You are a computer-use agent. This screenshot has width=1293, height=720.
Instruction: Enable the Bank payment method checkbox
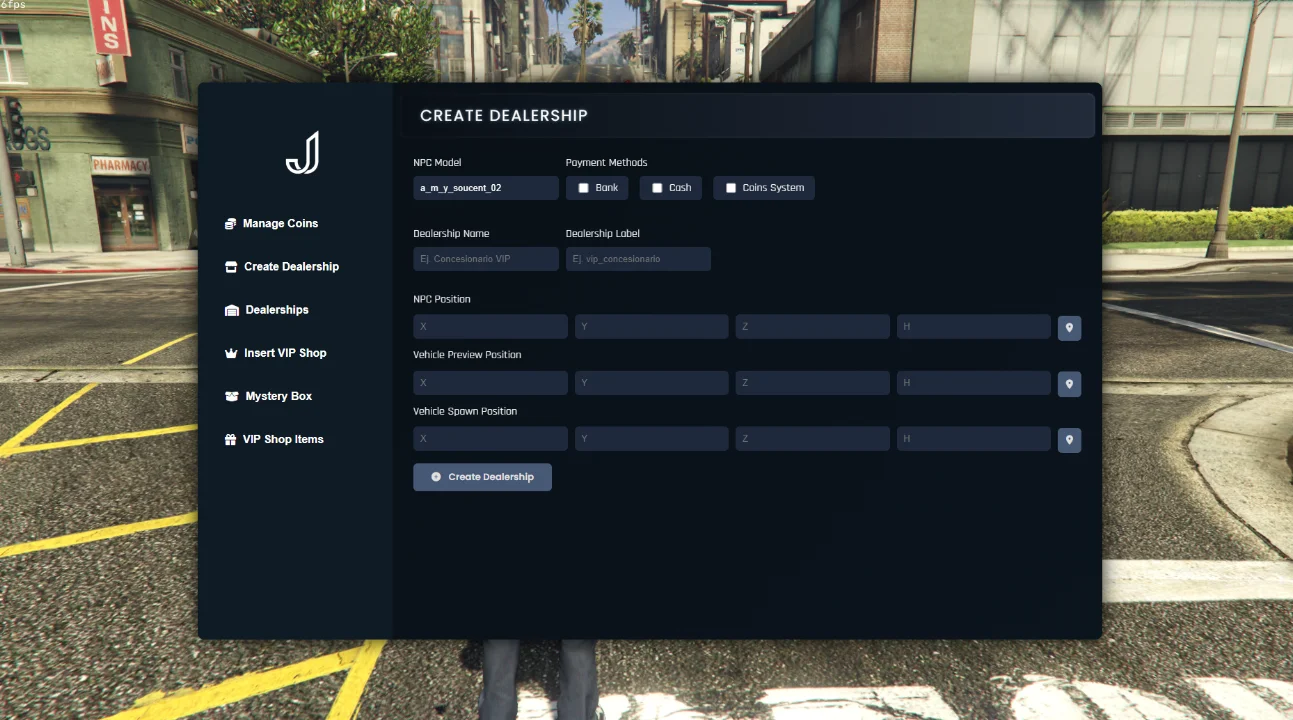click(583, 188)
